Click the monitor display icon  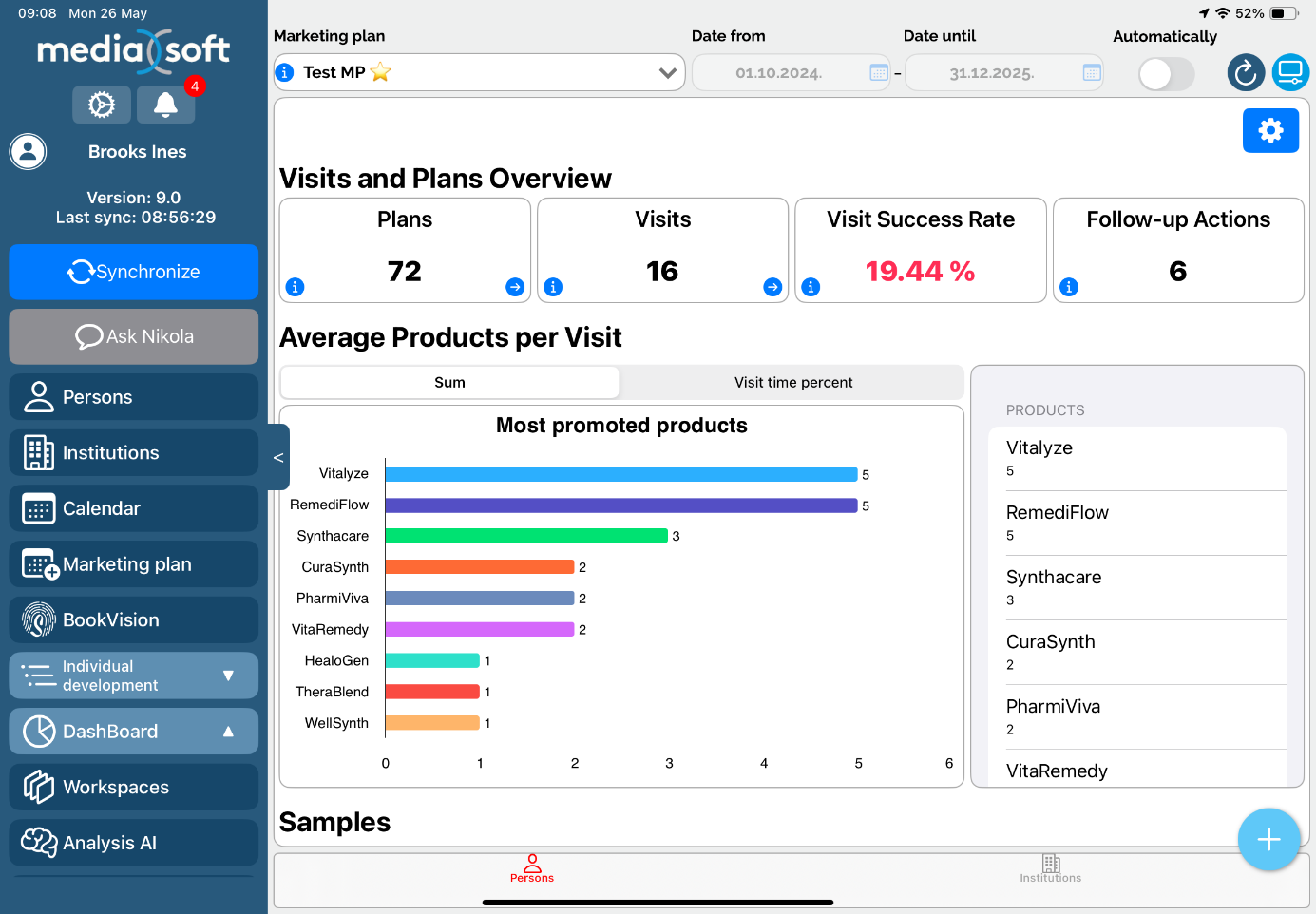coord(1290,72)
